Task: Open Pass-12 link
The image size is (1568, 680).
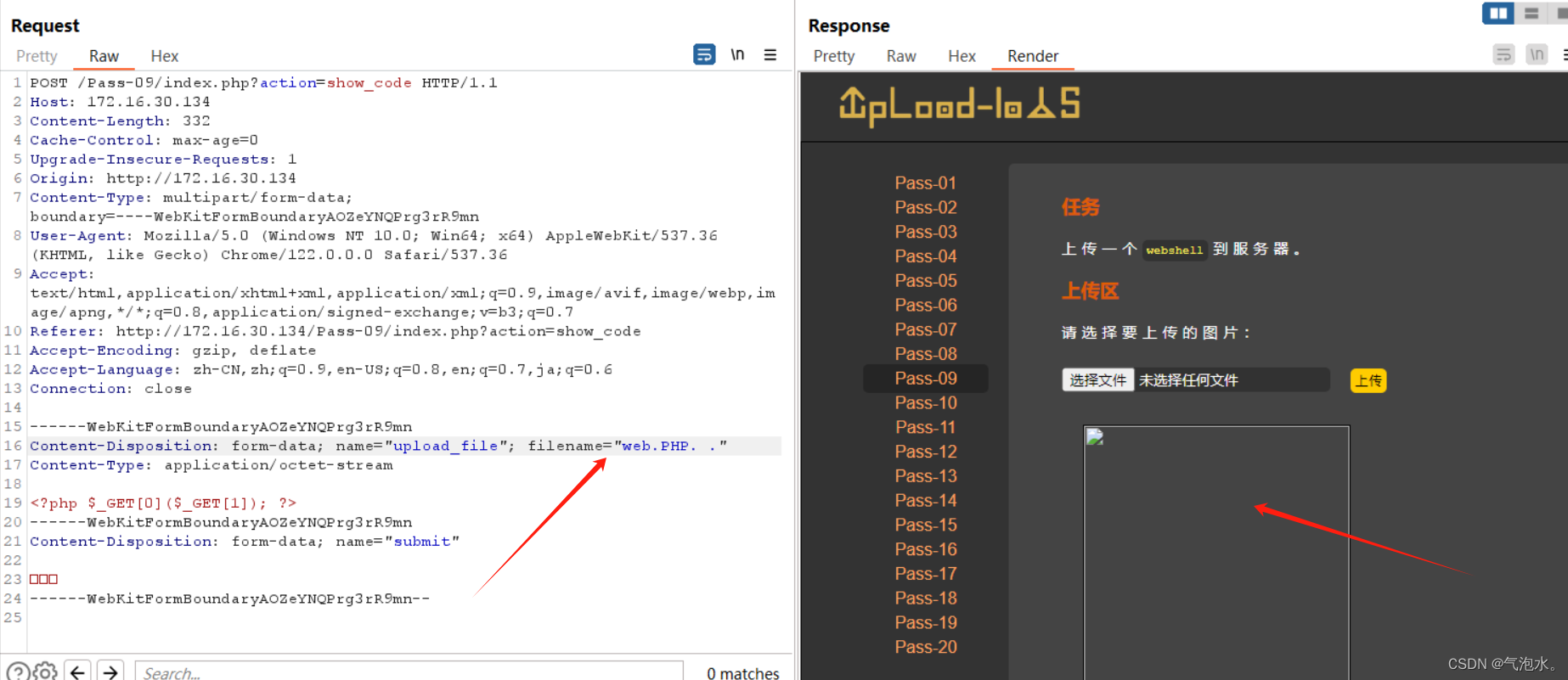Action: point(925,452)
